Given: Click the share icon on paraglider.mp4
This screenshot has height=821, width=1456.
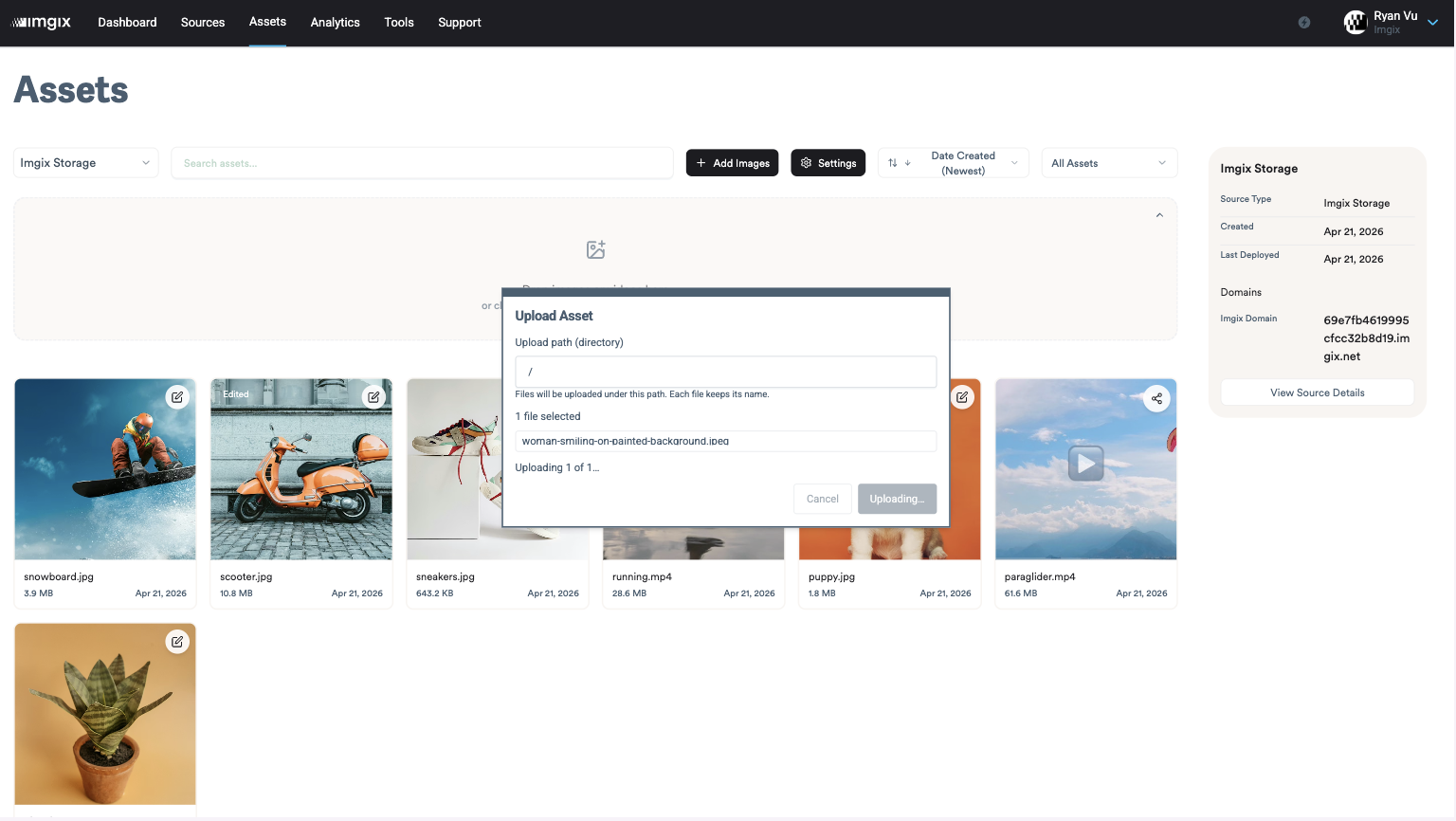Looking at the screenshot, I should coord(1156,398).
